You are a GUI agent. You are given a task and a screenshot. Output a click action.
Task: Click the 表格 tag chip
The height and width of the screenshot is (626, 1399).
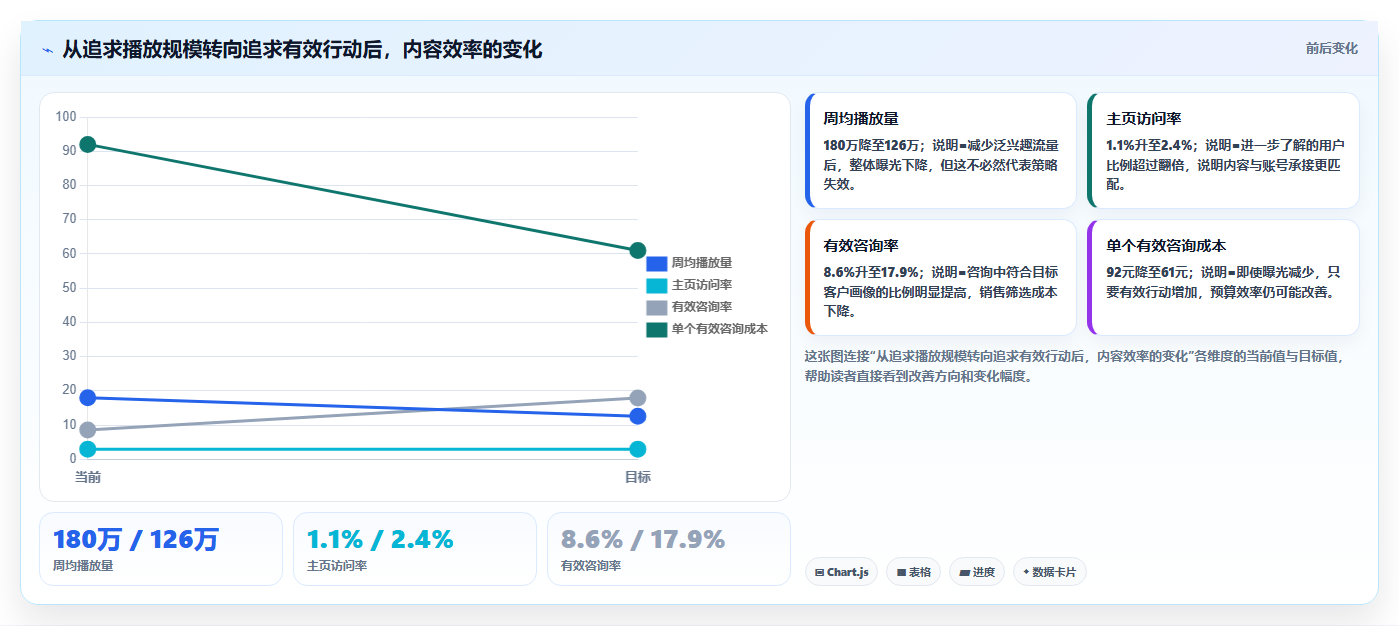pos(914,572)
